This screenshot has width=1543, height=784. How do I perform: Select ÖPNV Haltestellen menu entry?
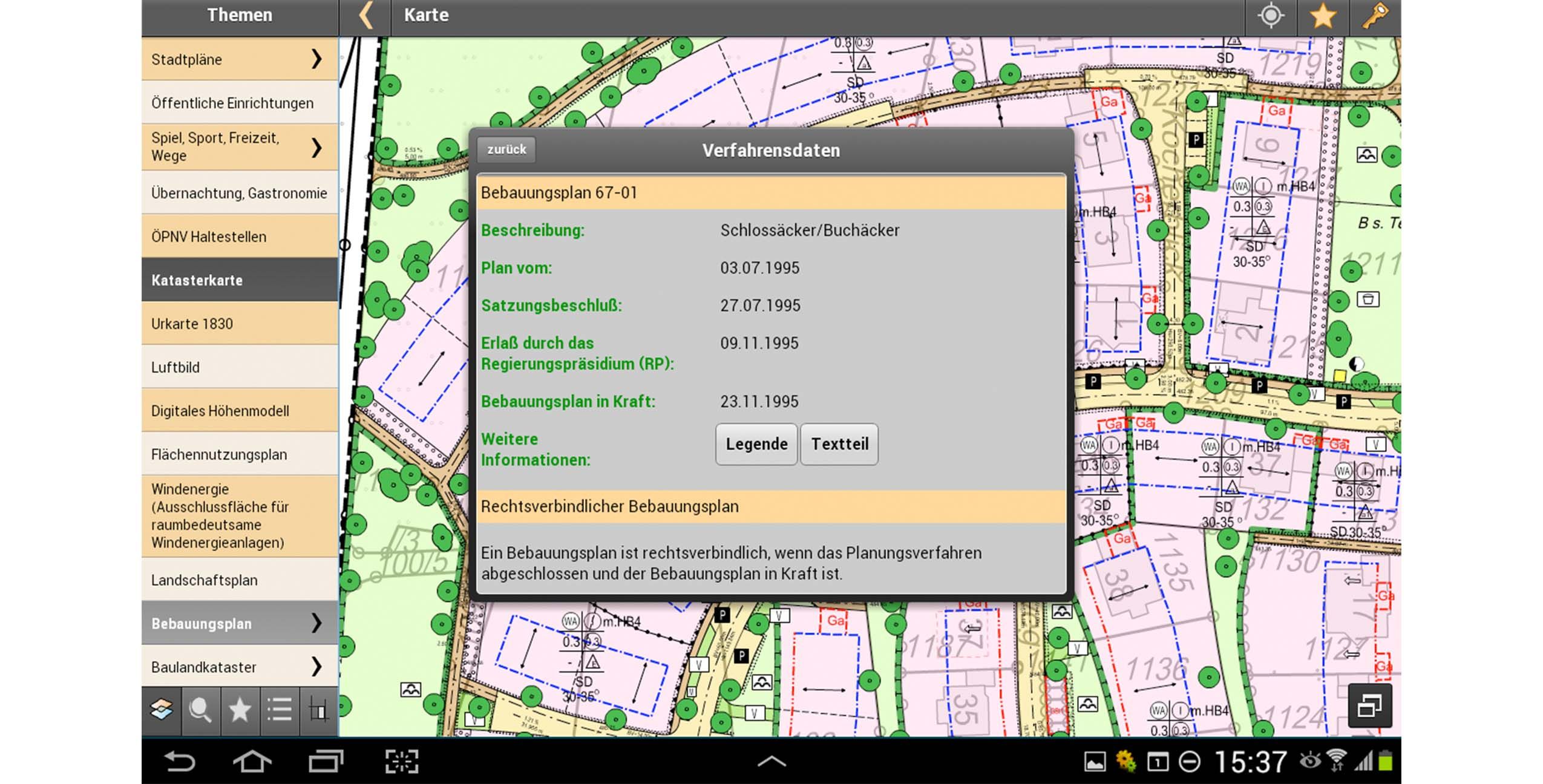pyautogui.click(x=240, y=237)
